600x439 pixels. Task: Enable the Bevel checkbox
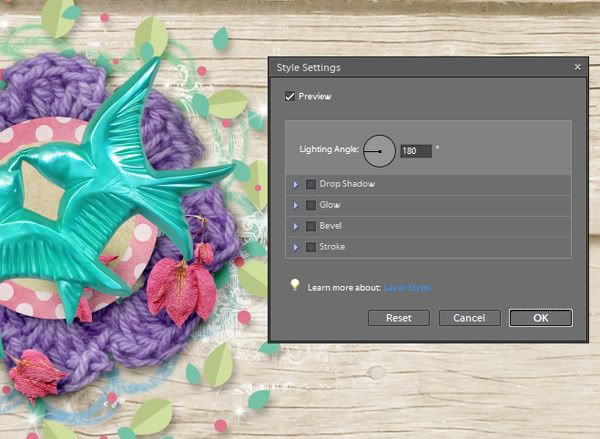311,226
